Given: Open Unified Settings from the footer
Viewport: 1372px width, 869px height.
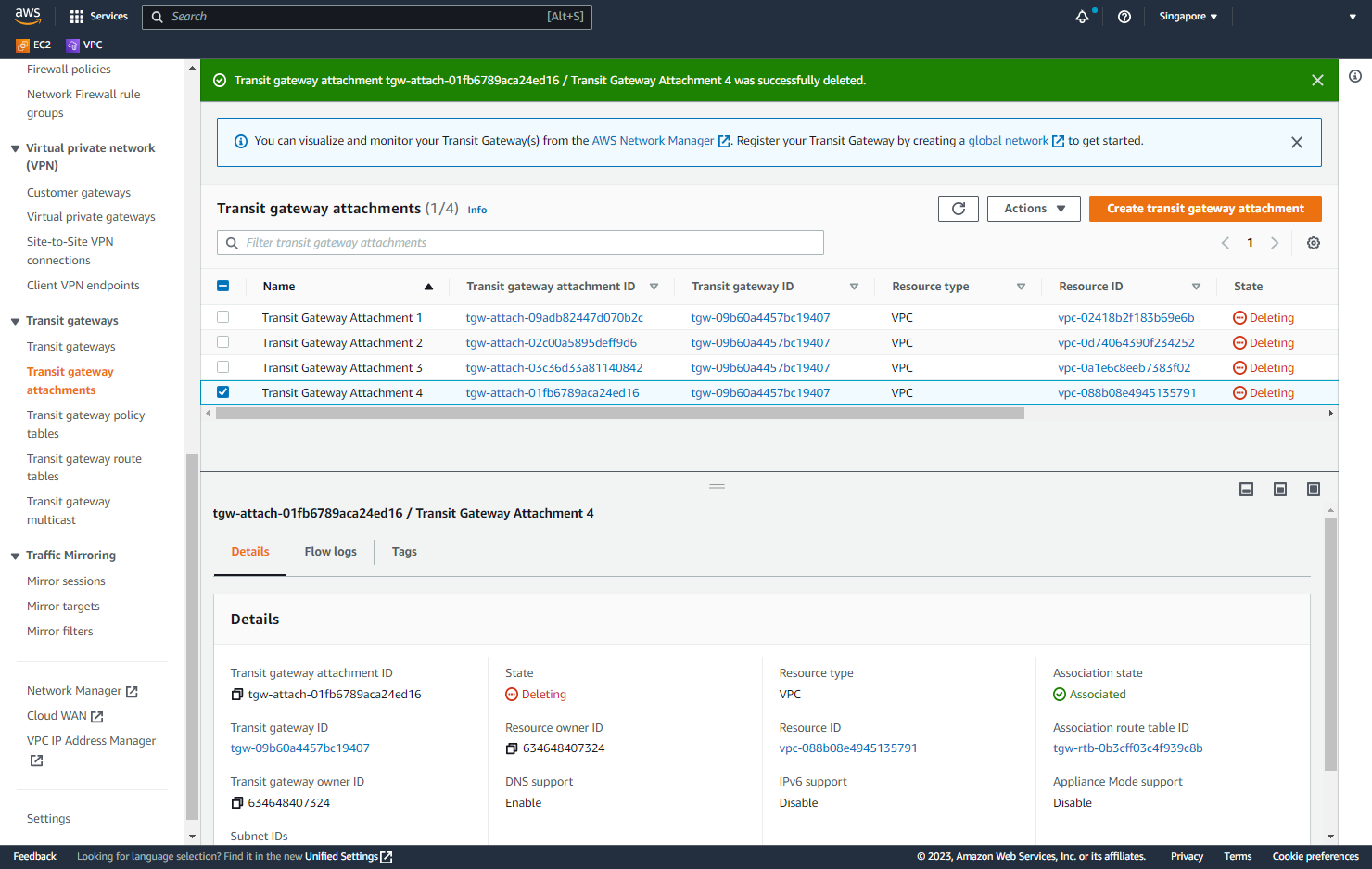Looking at the screenshot, I should (x=349, y=857).
